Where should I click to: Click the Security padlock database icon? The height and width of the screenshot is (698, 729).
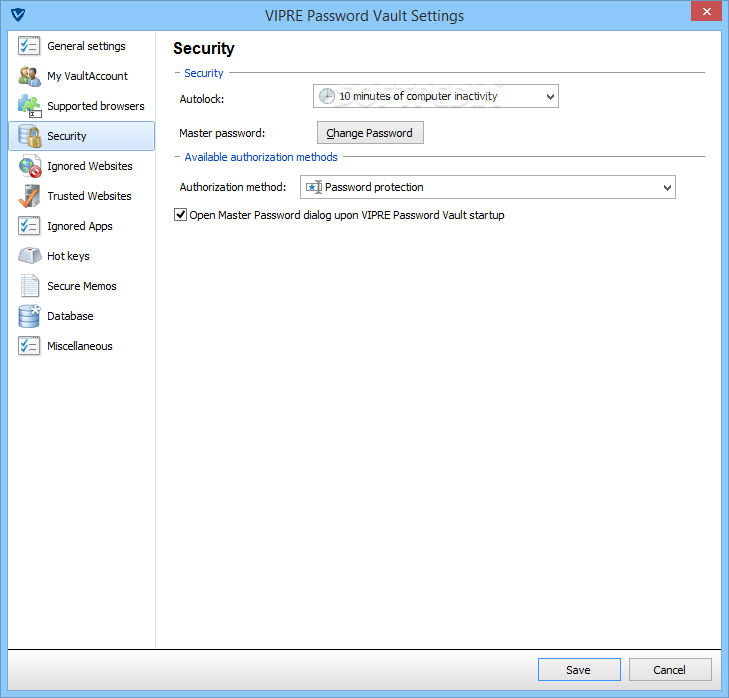[30, 136]
